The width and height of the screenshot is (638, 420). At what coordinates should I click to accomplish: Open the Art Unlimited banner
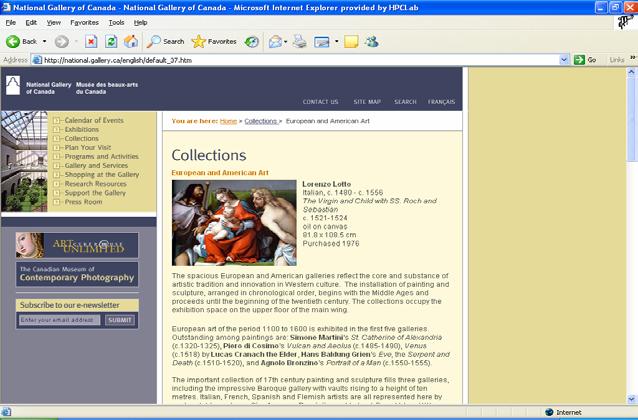pyautogui.click(x=77, y=245)
